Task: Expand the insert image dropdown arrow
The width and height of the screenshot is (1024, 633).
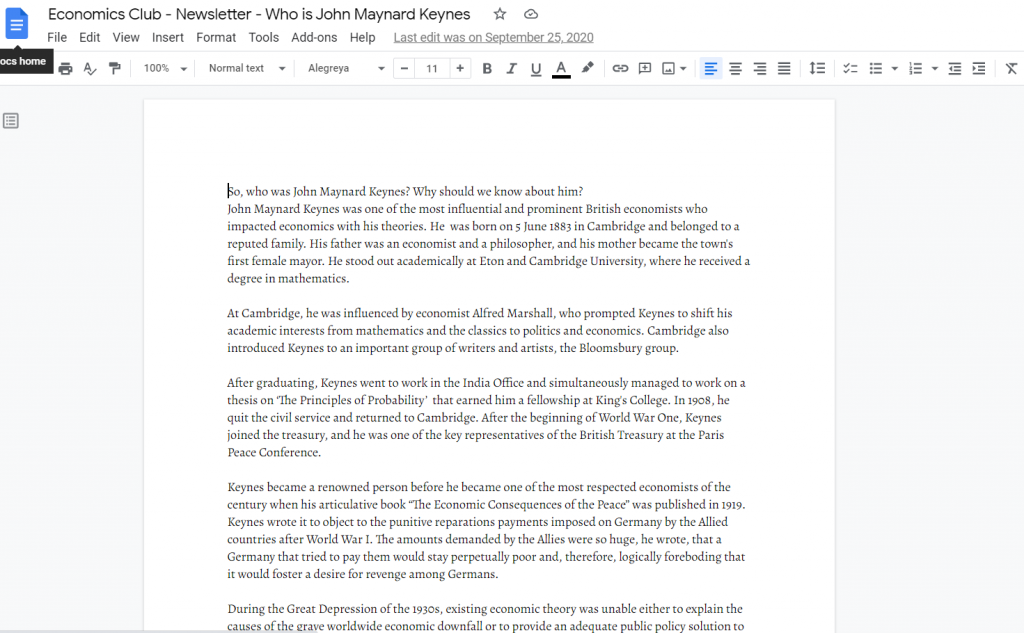Action: (x=683, y=69)
